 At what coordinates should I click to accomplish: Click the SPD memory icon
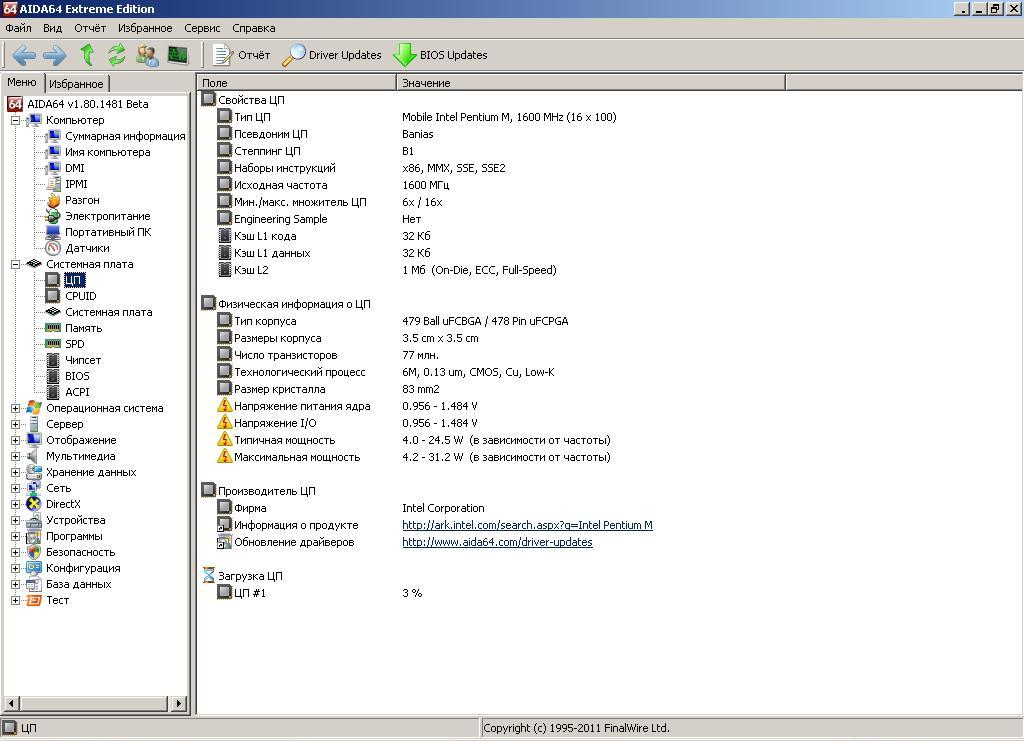pos(53,344)
